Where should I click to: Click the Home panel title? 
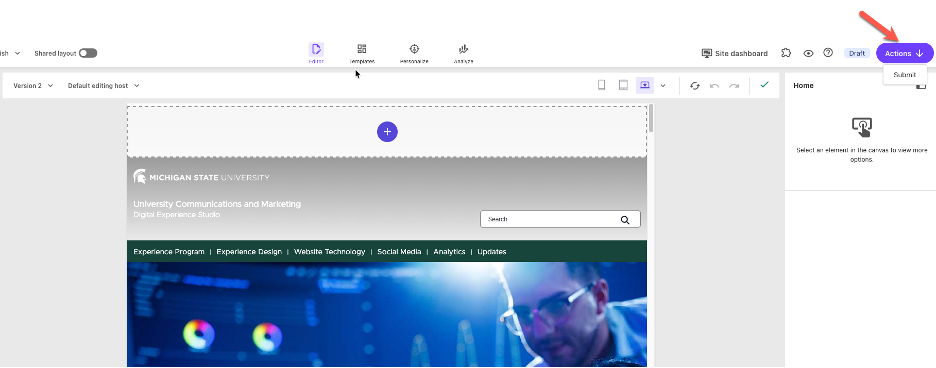(803, 85)
